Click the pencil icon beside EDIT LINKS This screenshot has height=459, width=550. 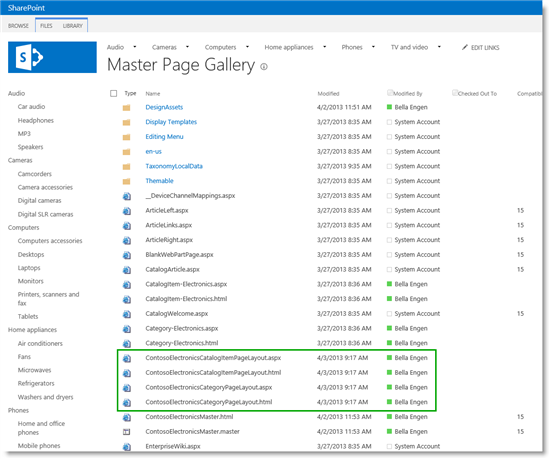pos(464,47)
